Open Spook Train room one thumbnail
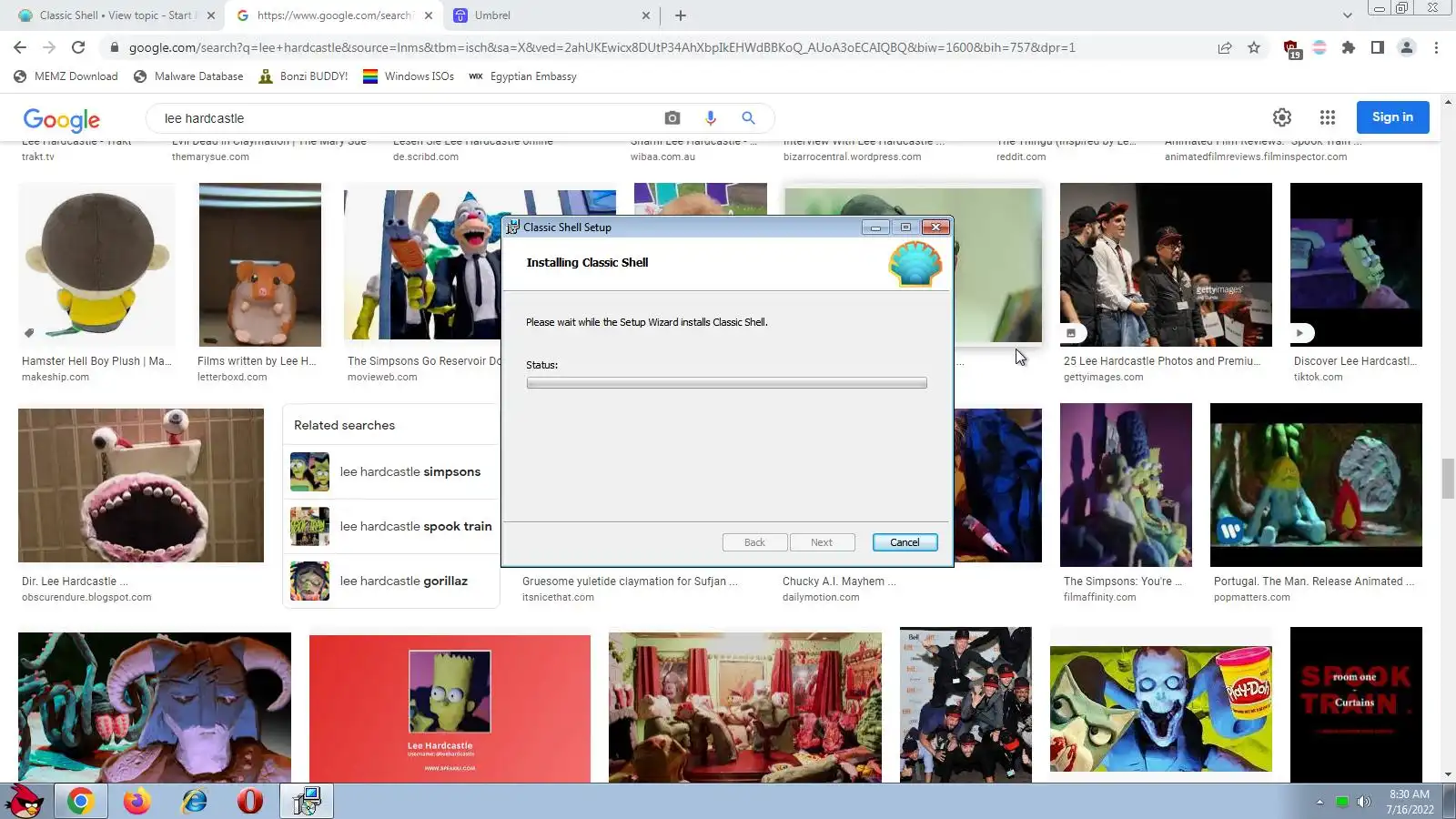Image resolution: width=1456 pixels, height=819 pixels. 1356,704
